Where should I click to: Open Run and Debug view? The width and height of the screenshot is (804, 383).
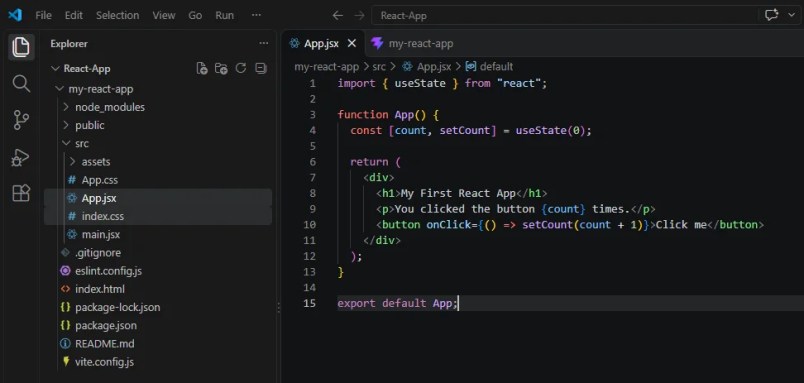(x=21, y=157)
